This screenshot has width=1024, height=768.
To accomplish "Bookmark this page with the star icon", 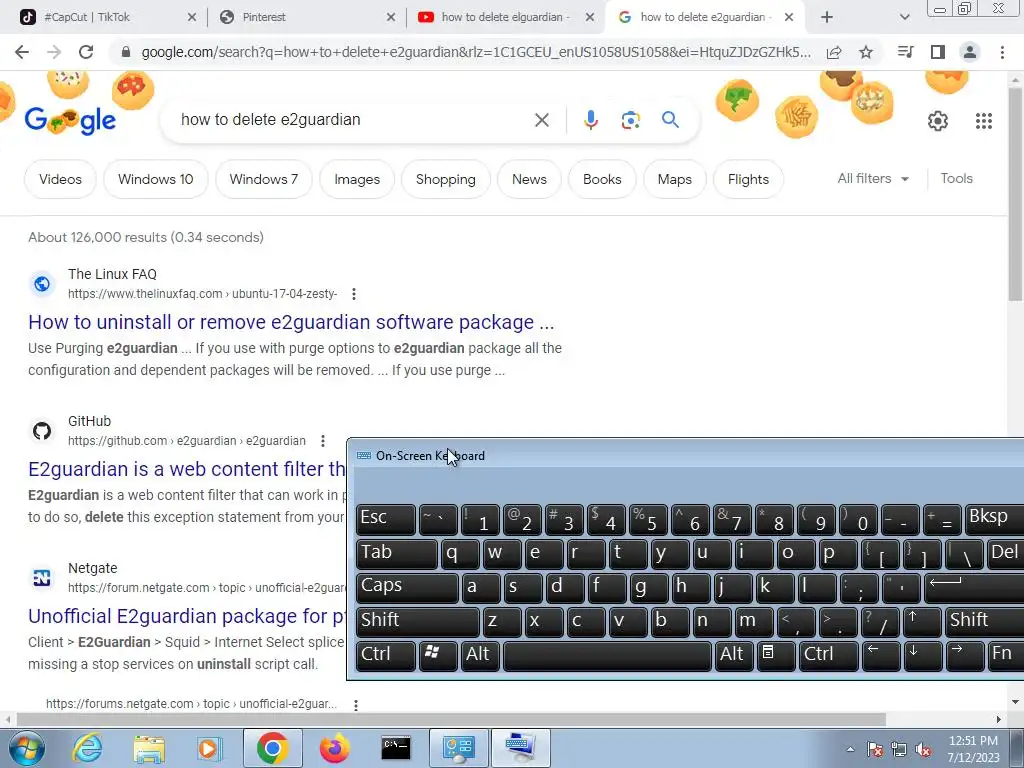I will (866, 52).
